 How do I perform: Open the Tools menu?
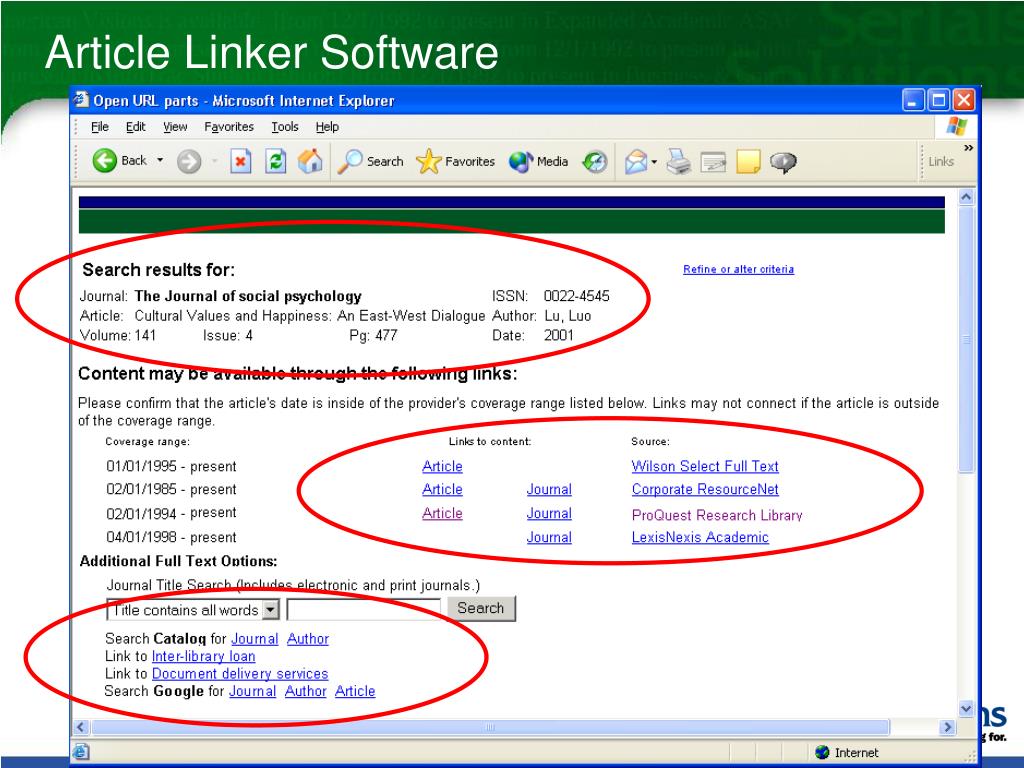point(285,127)
